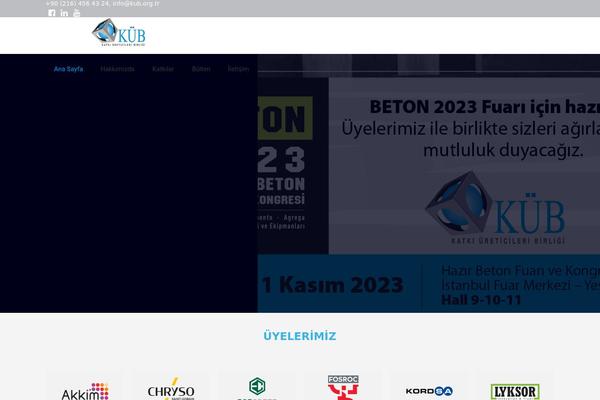Open the İletişim menu item
The height and width of the screenshot is (400, 600).
click(x=238, y=69)
